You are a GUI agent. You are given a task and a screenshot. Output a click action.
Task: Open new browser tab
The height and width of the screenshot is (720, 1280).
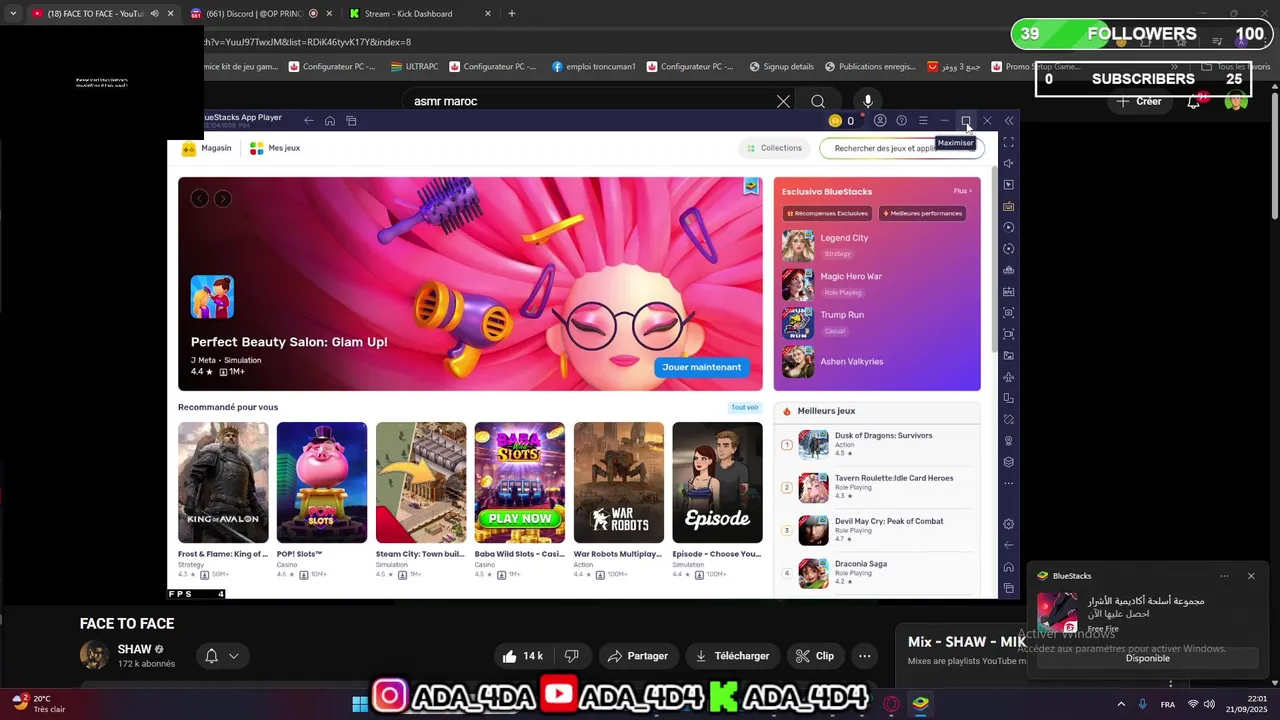pyautogui.click(x=512, y=14)
